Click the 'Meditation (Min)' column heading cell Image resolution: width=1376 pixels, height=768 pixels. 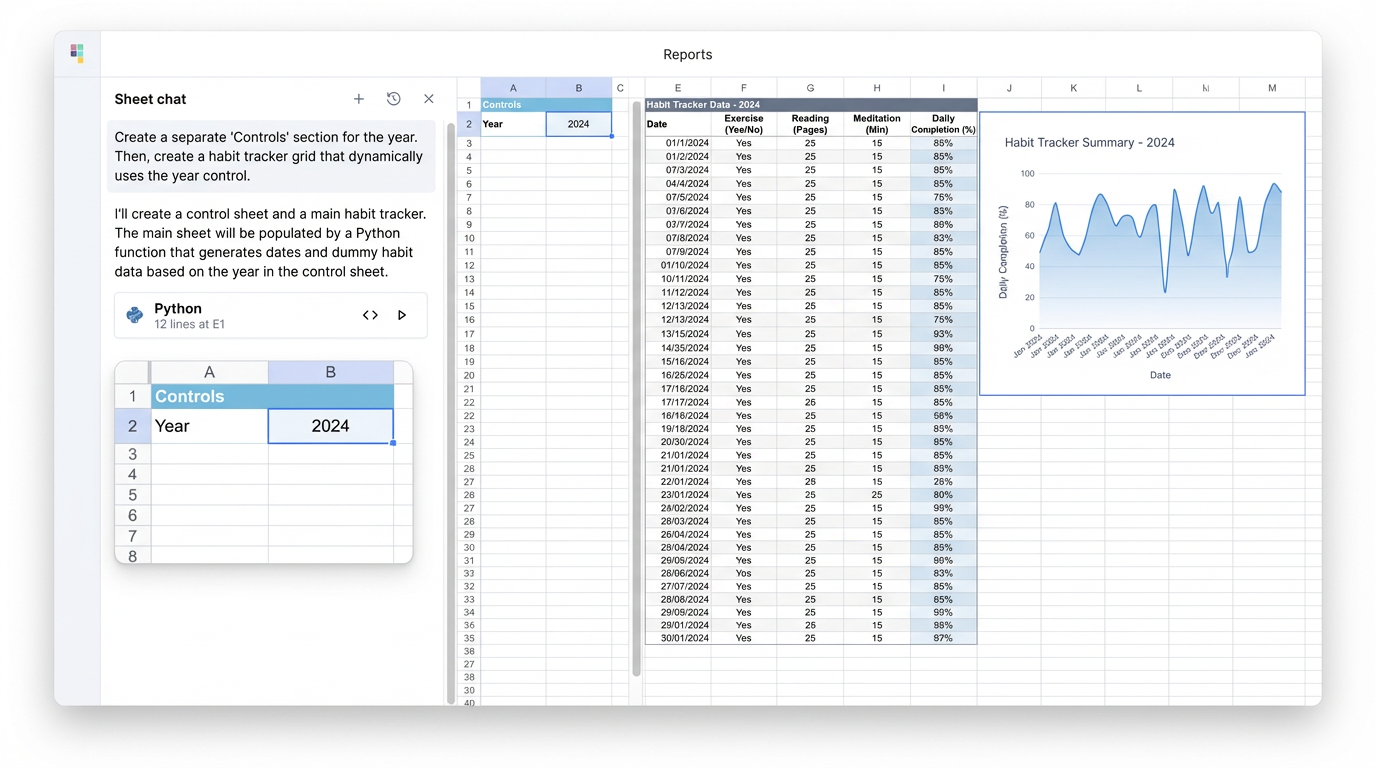(x=877, y=124)
